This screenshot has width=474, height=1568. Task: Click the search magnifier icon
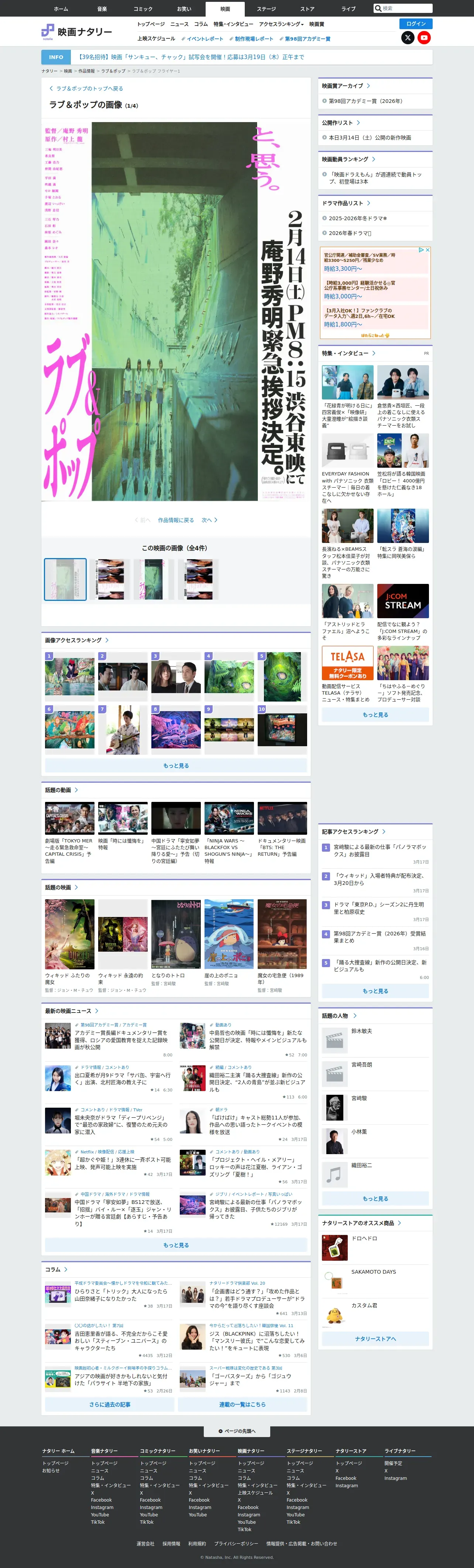point(378,8)
